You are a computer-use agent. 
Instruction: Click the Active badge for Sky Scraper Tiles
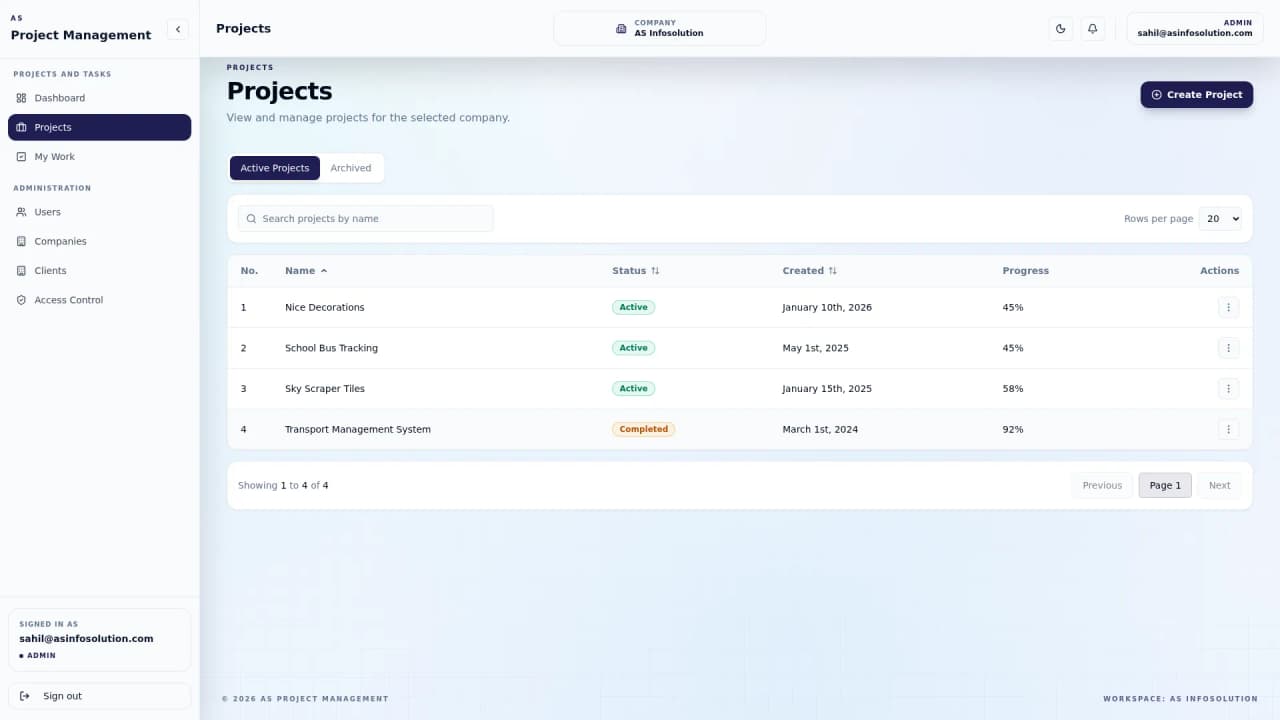pos(633,388)
